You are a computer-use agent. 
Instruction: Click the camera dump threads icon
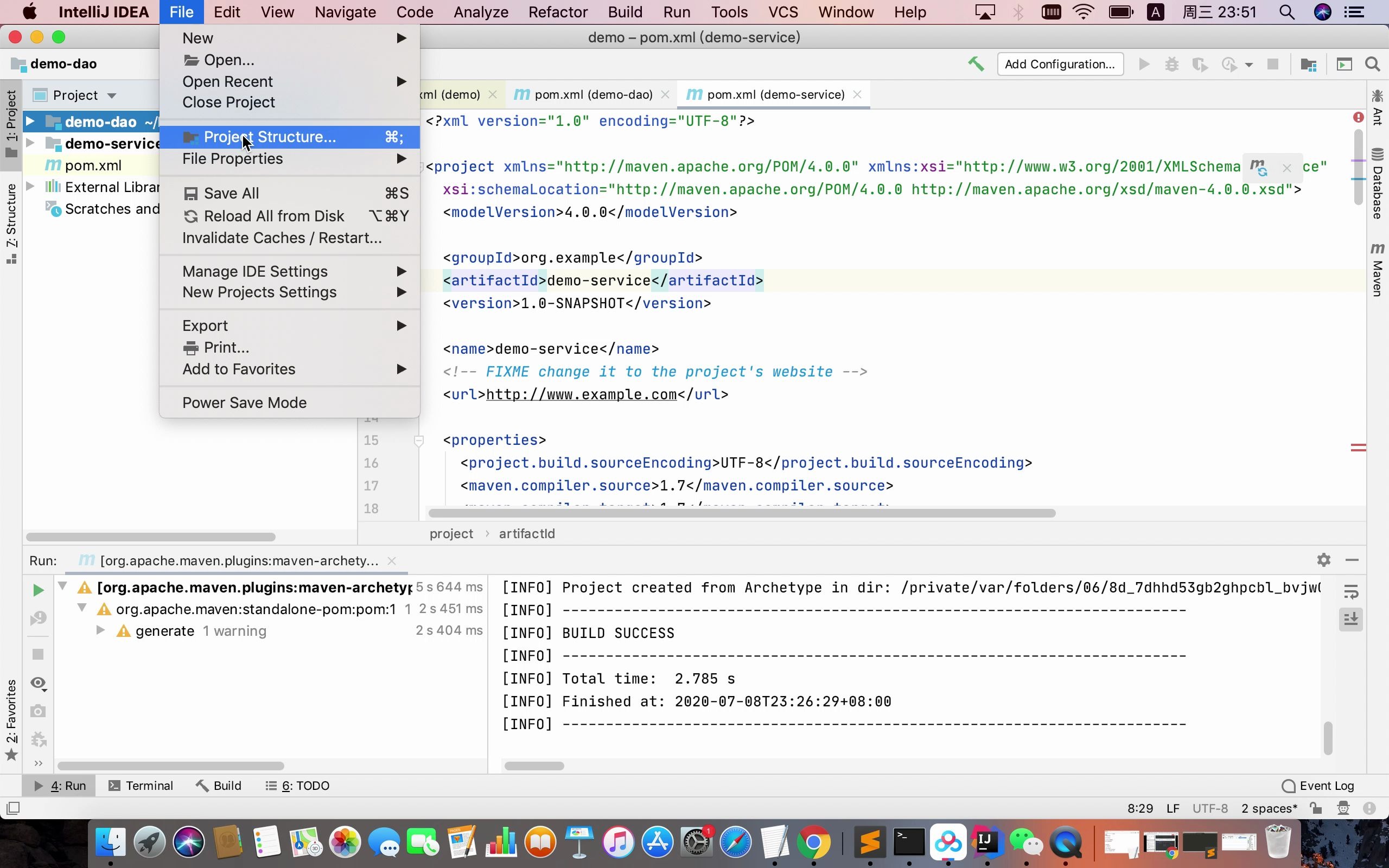click(x=38, y=711)
